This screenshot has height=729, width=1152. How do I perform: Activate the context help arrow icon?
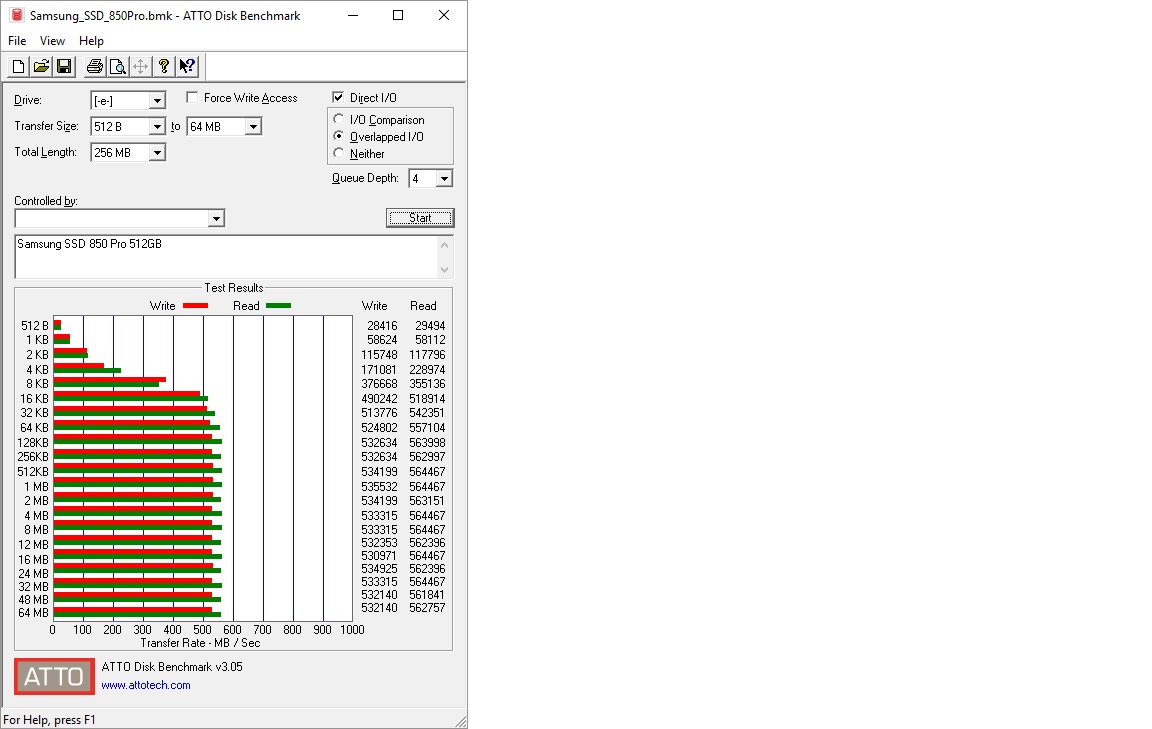187,67
